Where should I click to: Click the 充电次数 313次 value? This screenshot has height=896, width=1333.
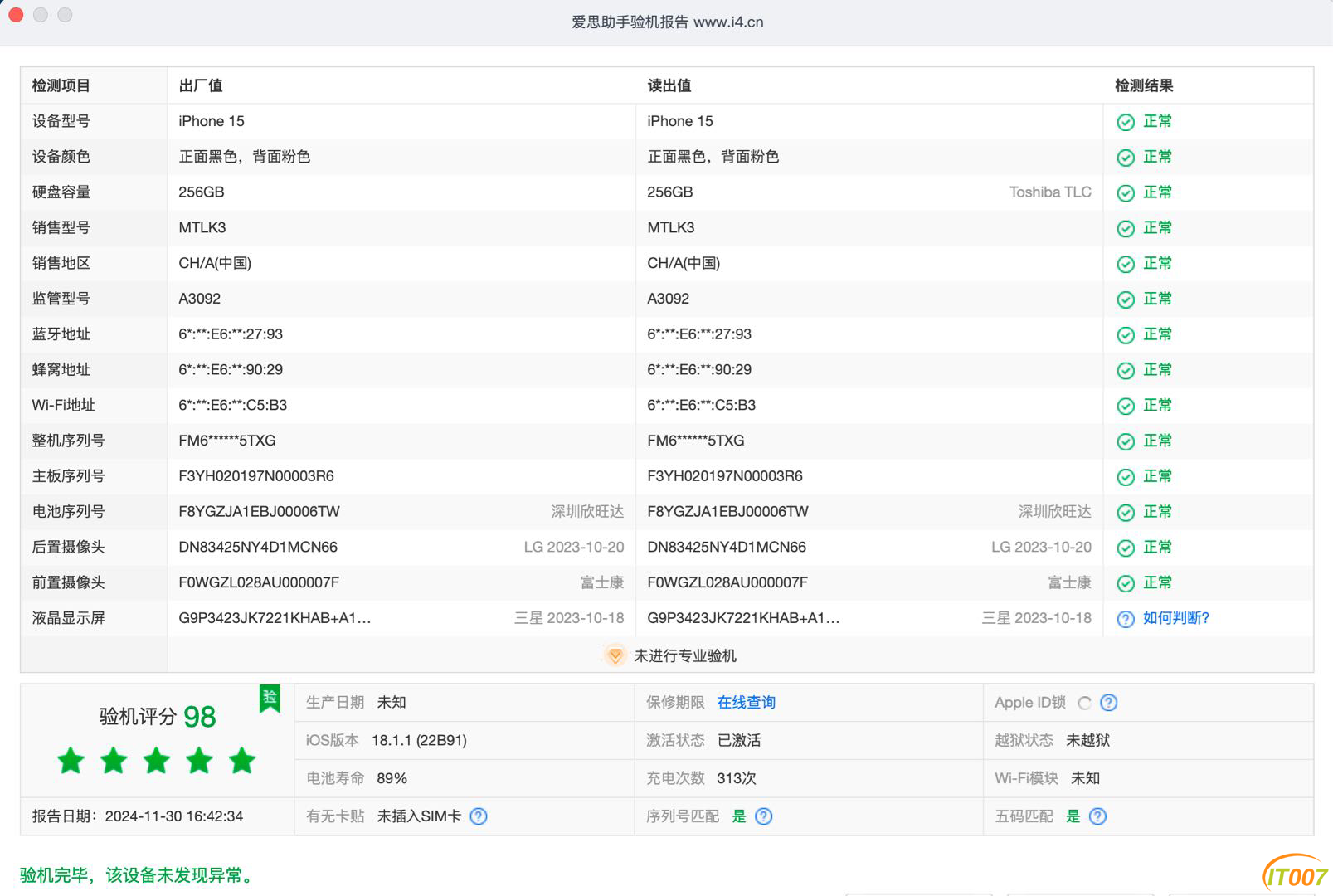pos(737,778)
